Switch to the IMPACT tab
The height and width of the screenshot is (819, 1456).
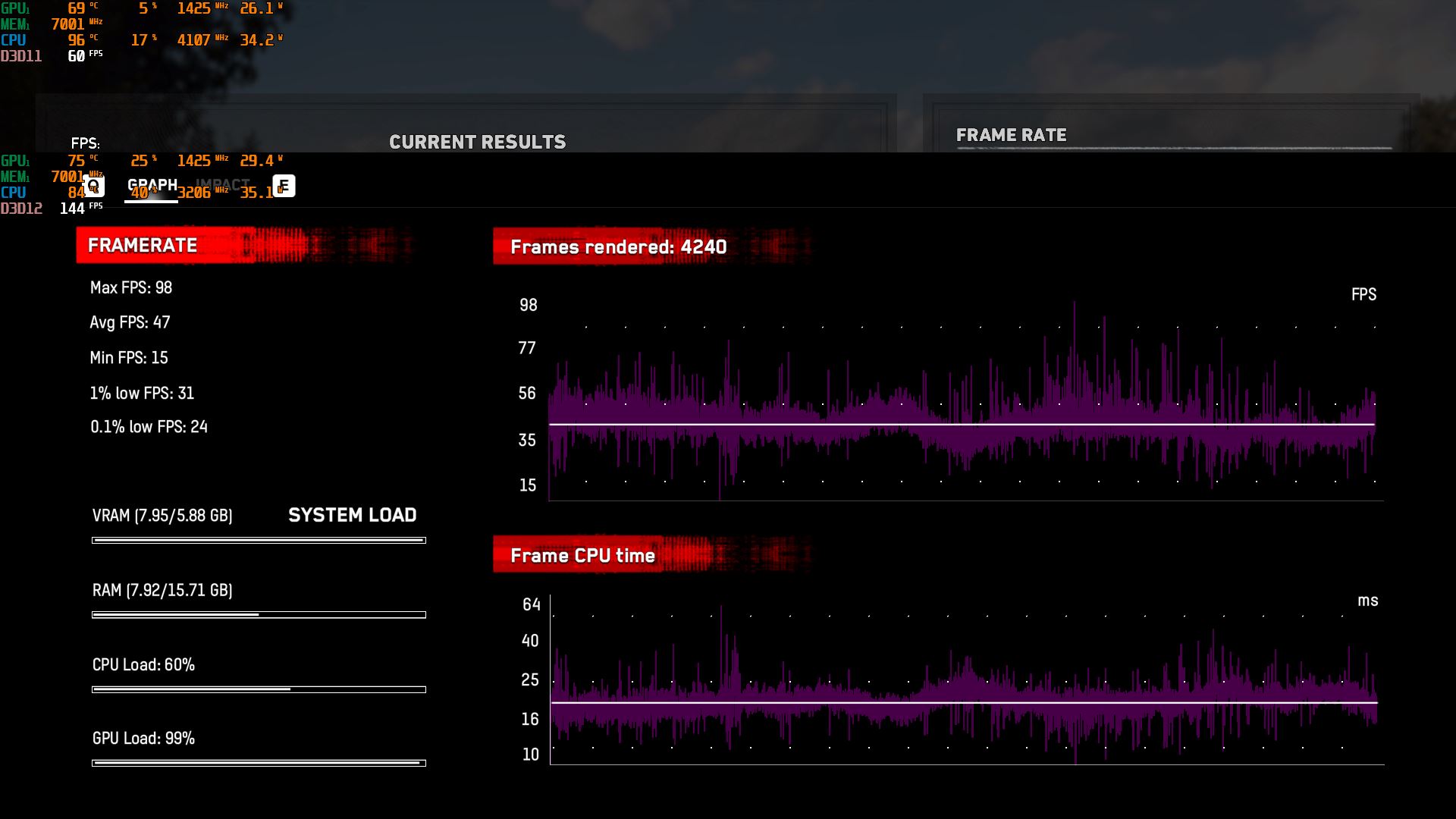(x=223, y=184)
